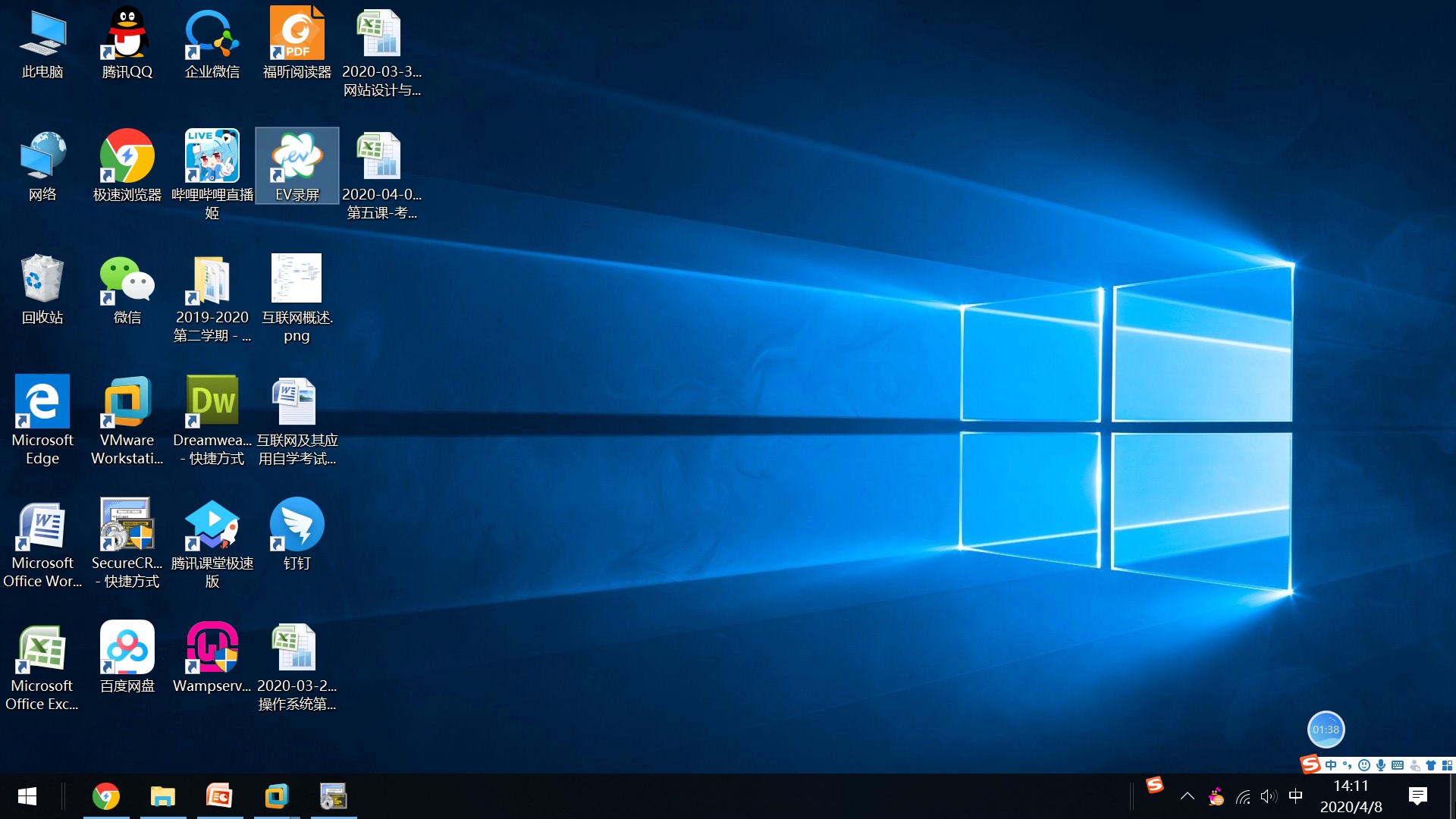Image resolution: width=1456 pixels, height=819 pixels.
Task: Toggle Chinese/English mode on Sogou bar
Action: 1331,765
